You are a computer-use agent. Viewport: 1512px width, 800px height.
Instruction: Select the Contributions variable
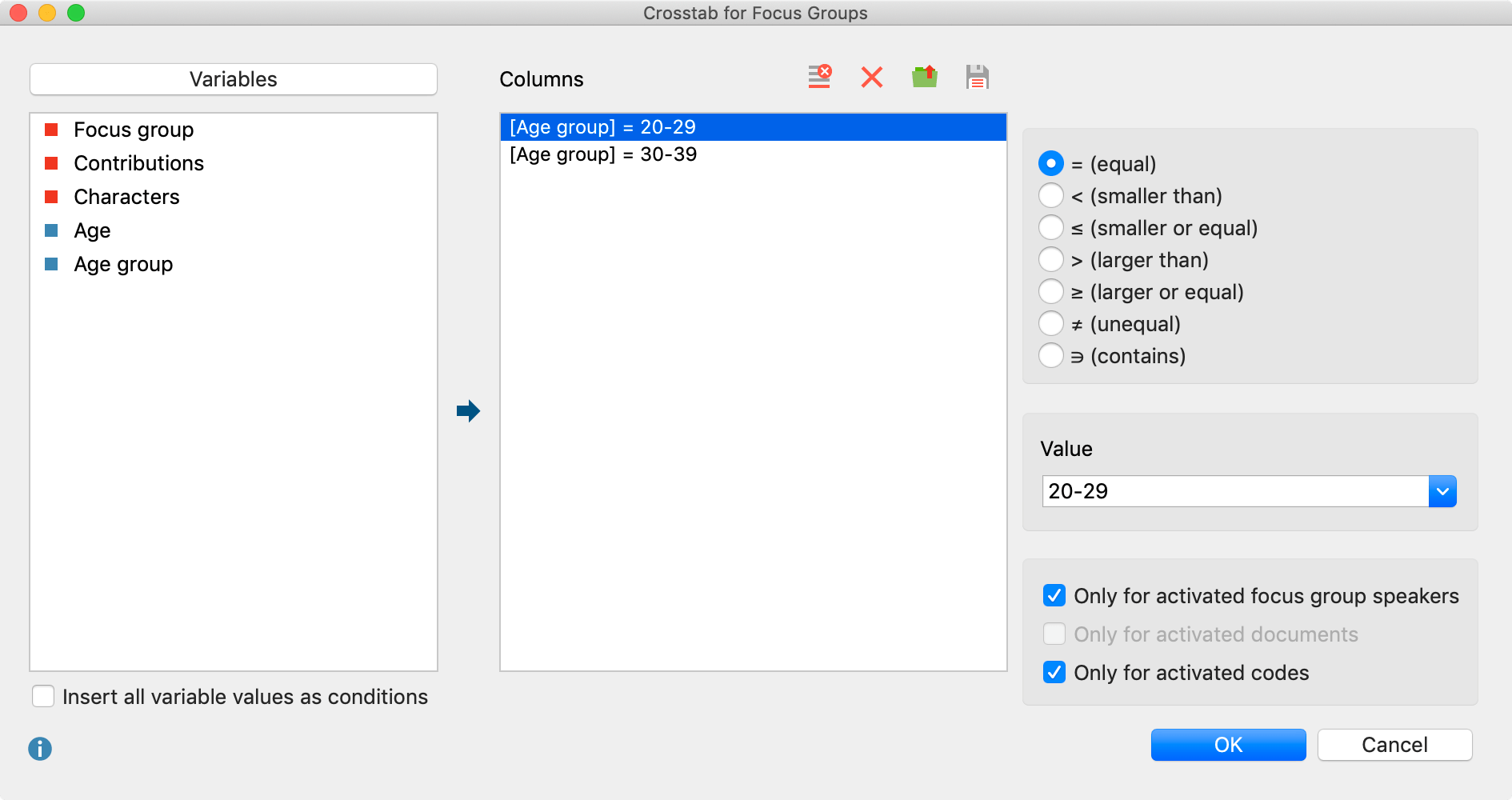234,163
